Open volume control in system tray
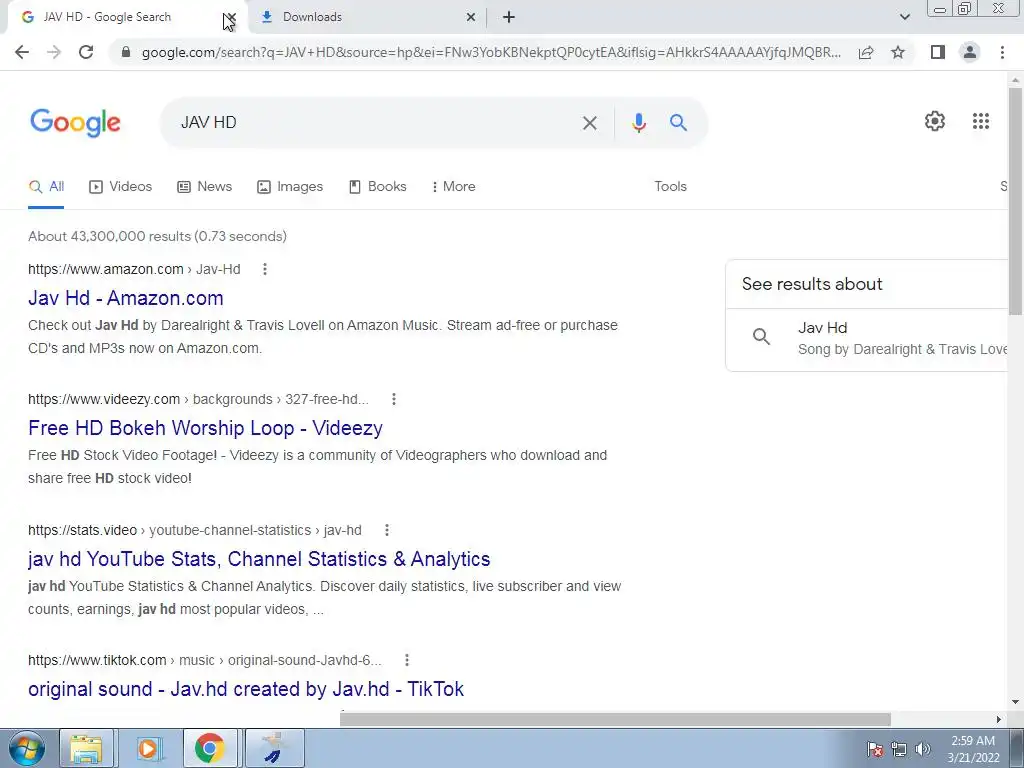The image size is (1024, 768). click(923, 749)
